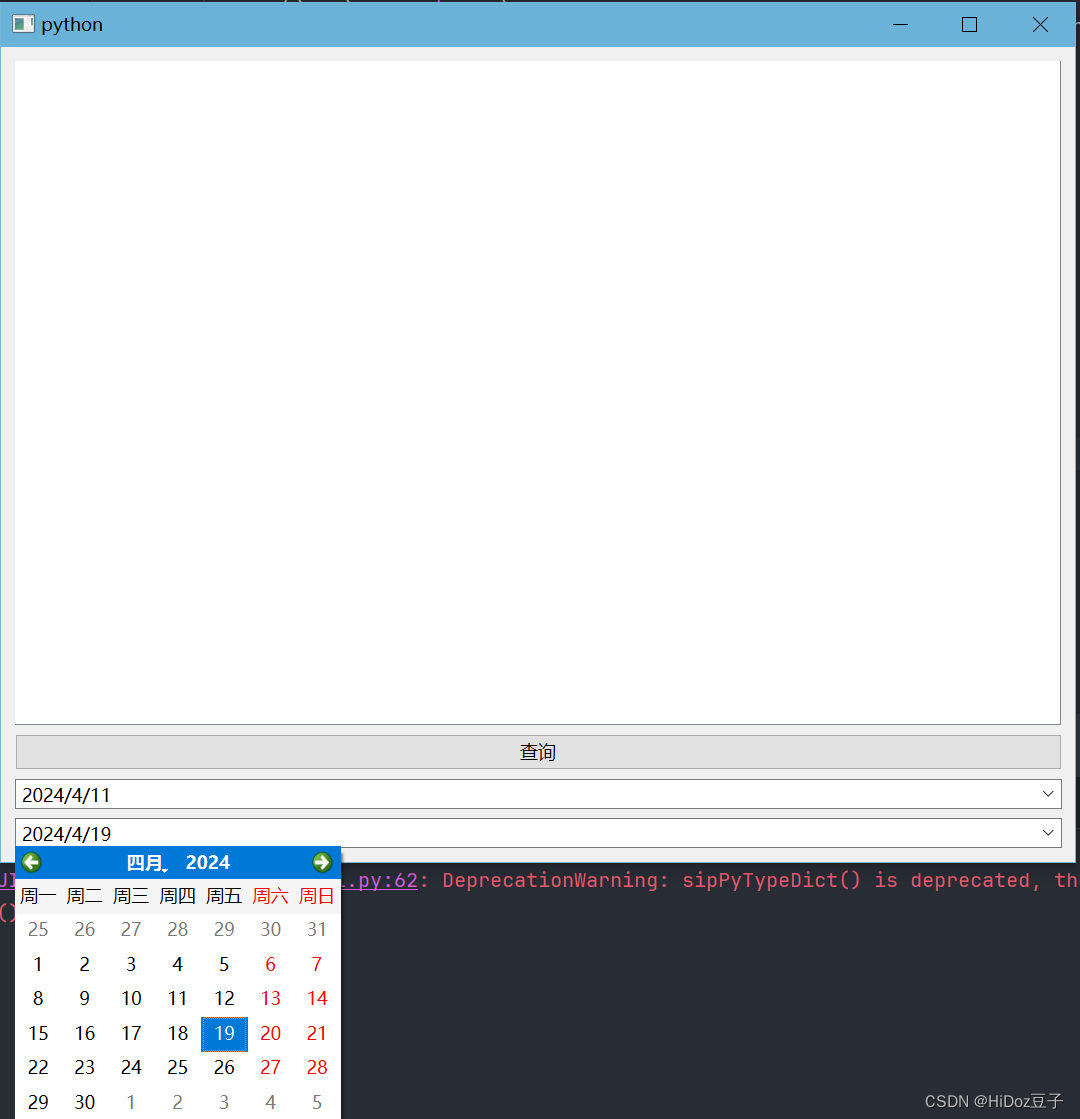1080x1119 pixels.
Task: Pick Saturday April 20
Action: click(x=271, y=1033)
